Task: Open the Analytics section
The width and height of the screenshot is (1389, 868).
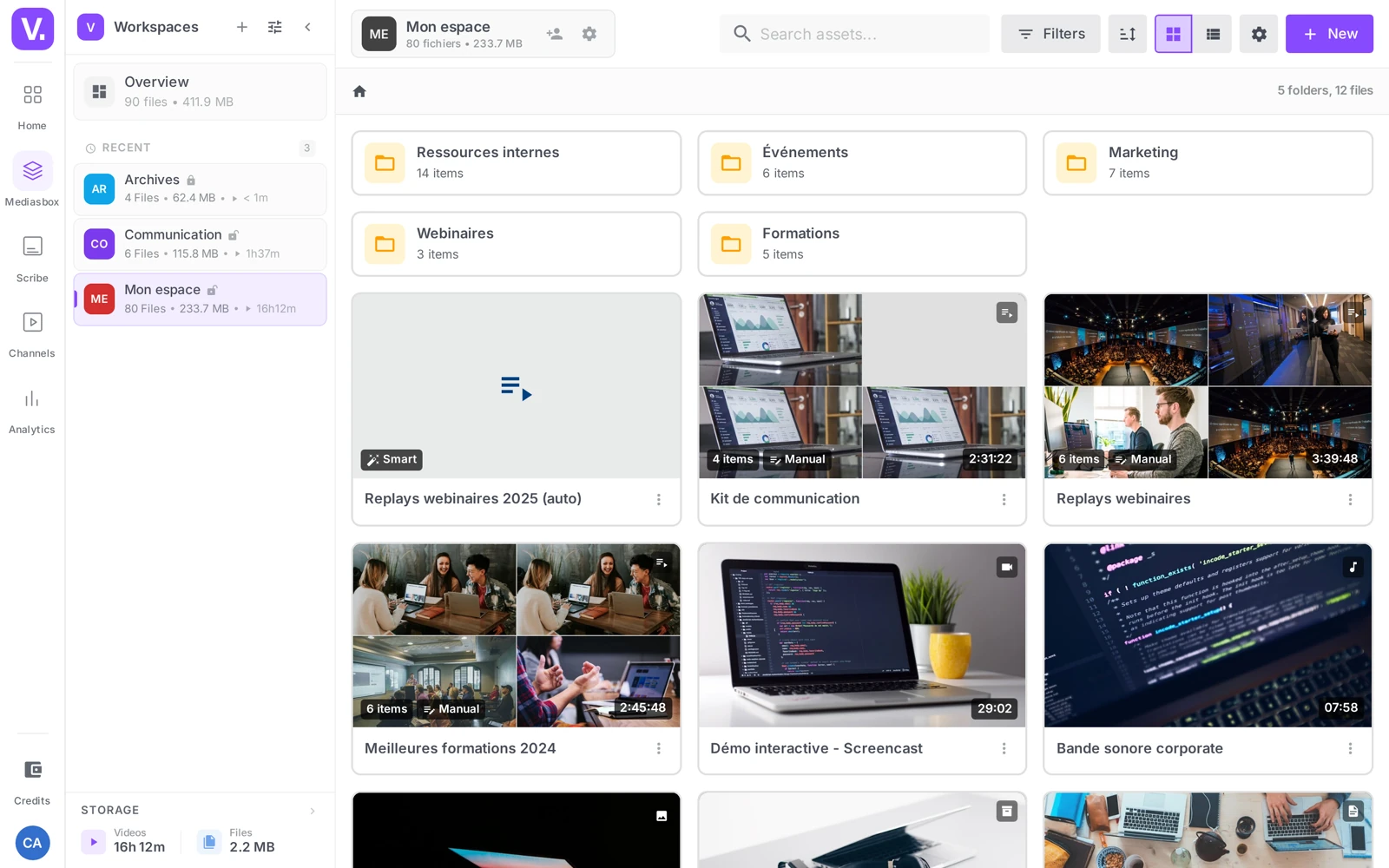Action: (x=32, y=411)
